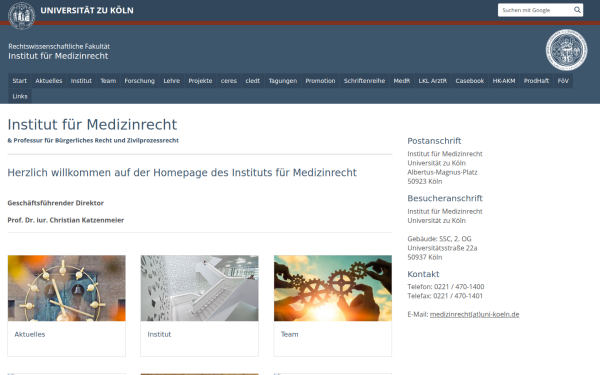This screenshot has width=600, height=375.
Task: Click the faculty seal emblem on right
Action: click(566, 50)
